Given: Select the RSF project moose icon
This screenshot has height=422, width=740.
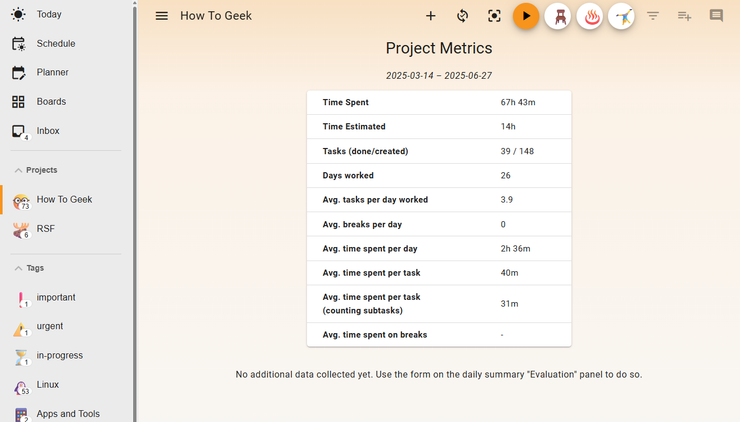Looking at the screenshot, I should pyautogui.click(x=21, y=230).
